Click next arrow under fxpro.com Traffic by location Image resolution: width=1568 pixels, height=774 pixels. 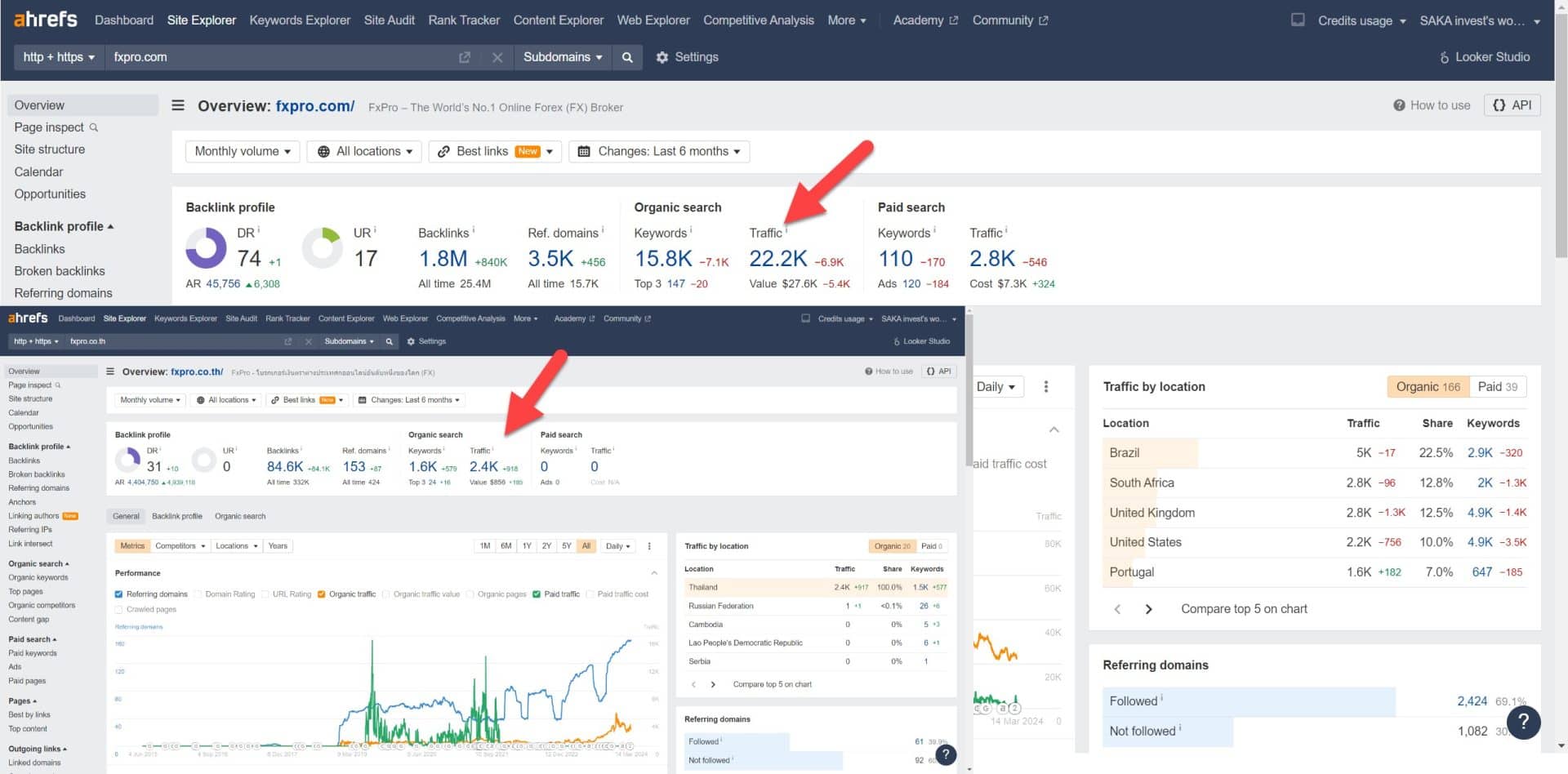tap(1148, 609)
